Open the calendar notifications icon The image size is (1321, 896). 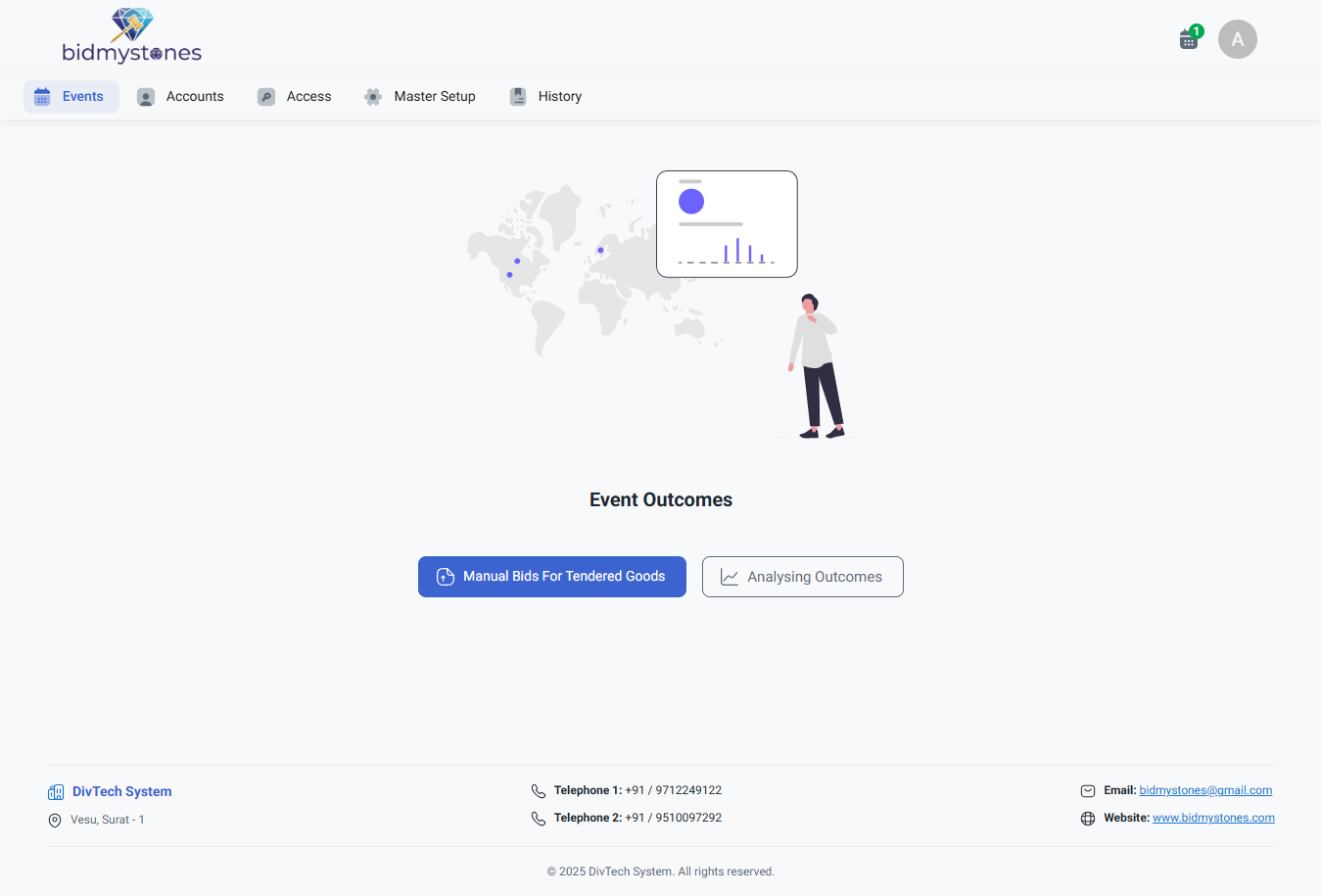pos(1189,40)
